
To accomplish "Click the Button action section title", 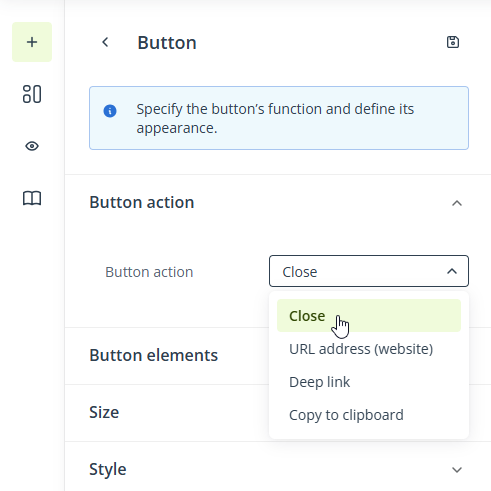I will pos(142,202).
